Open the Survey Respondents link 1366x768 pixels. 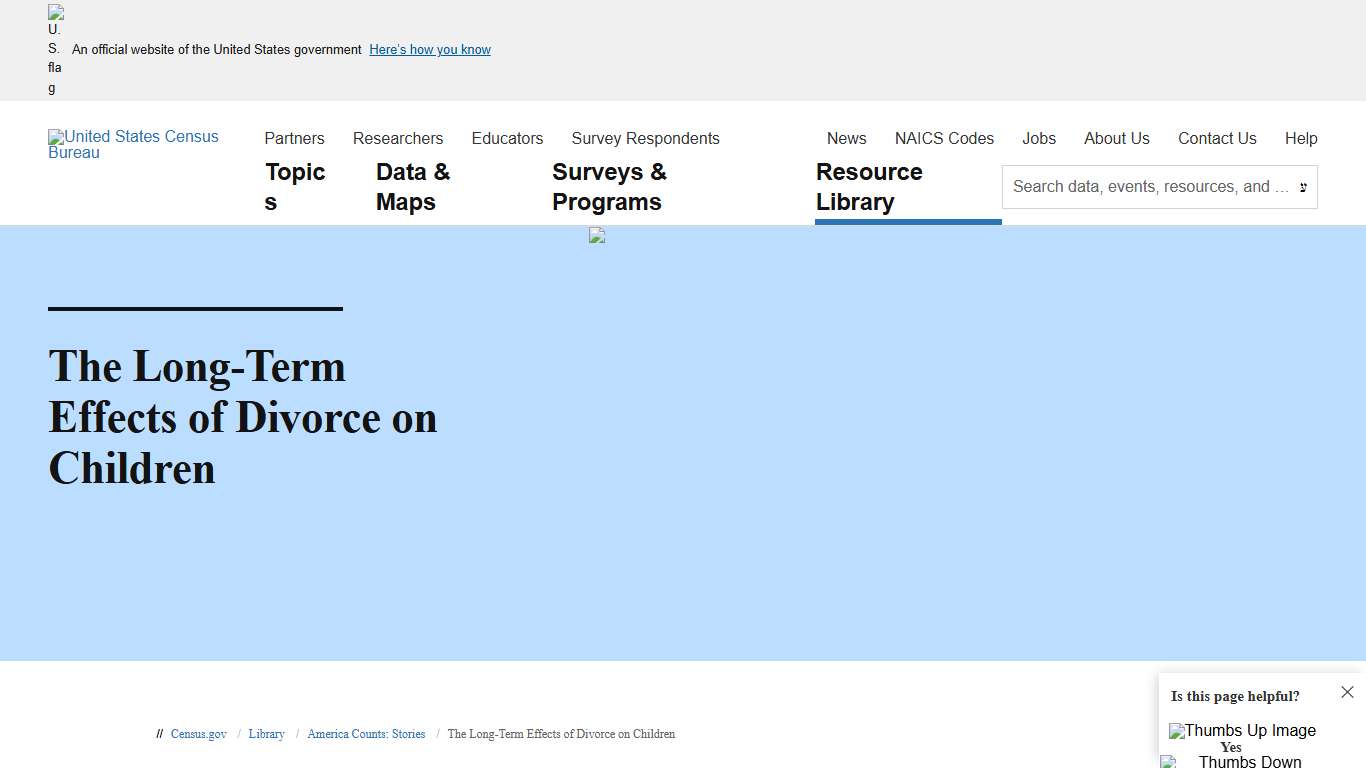(x=645, y=138)
